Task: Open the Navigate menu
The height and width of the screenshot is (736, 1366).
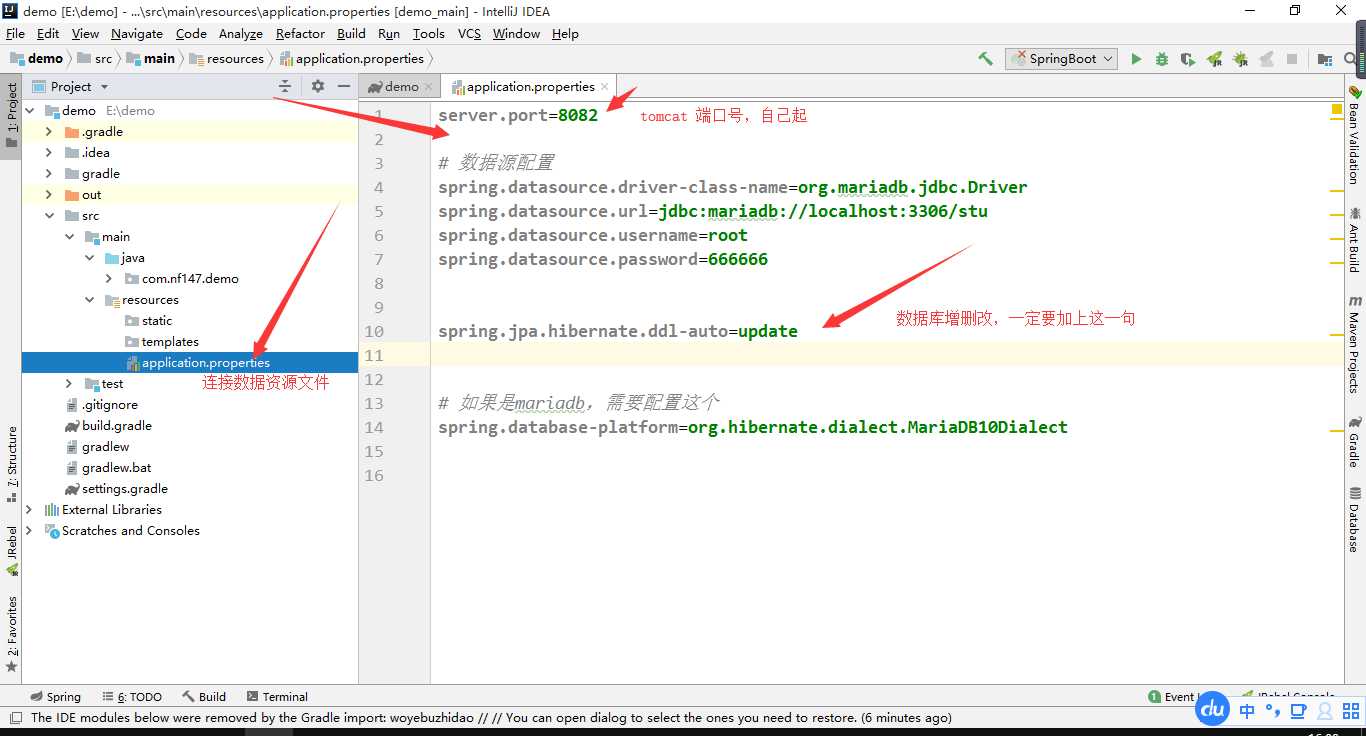Action: pyautogui.click(x=137, y=34)
